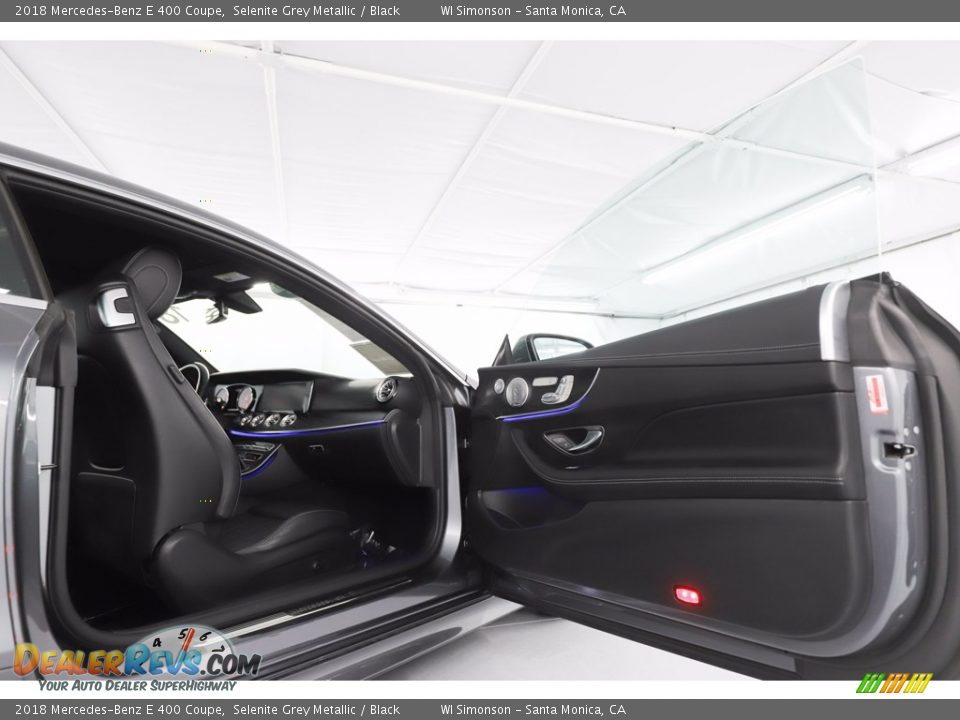The image size is (960, 720).
Task: Click "2018 Mercedes-Benz E 400 Coupe" in the top caption bar
Action: (119, 10)
